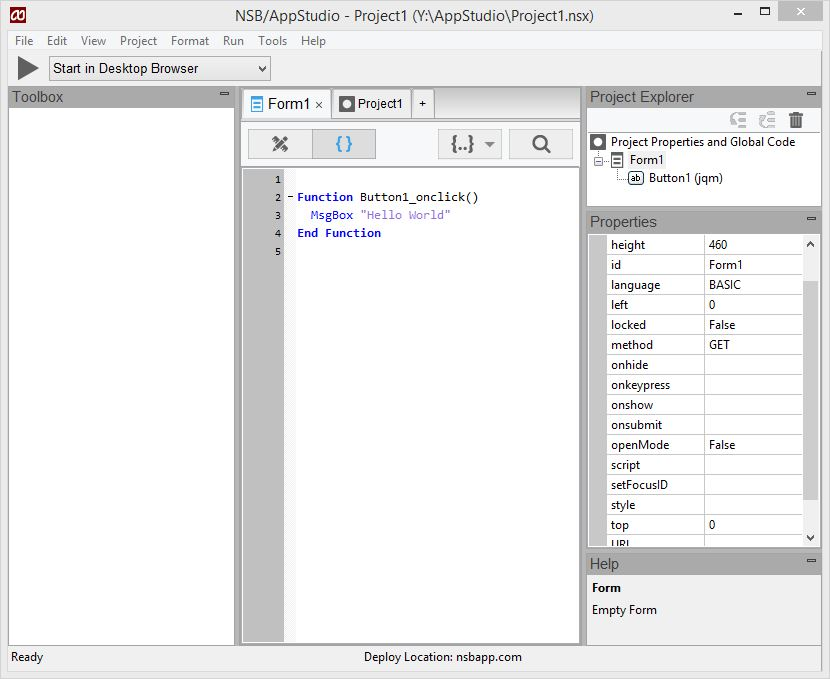The height and width of the screenshot is (679, 830).
Task: Click the Deploy Location: nsbapp.com status text
Action: 443,657
